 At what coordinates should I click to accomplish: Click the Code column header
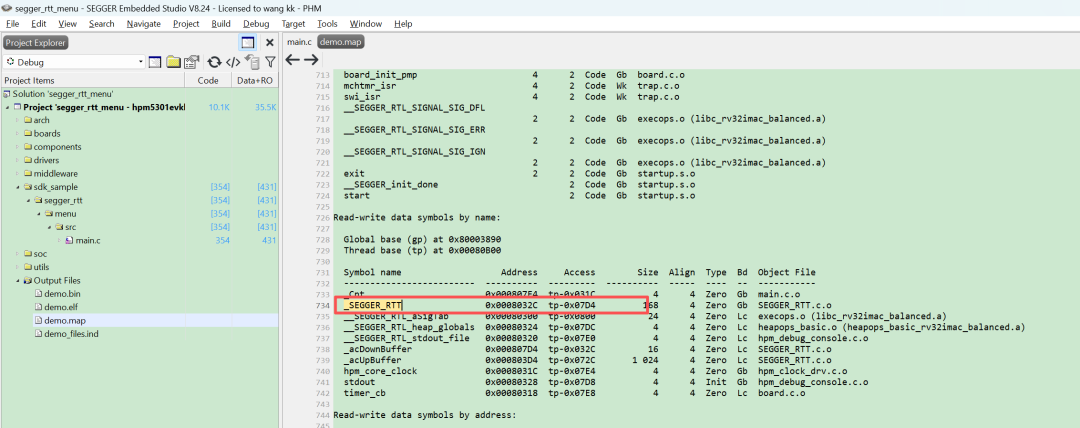pos(208,80)
